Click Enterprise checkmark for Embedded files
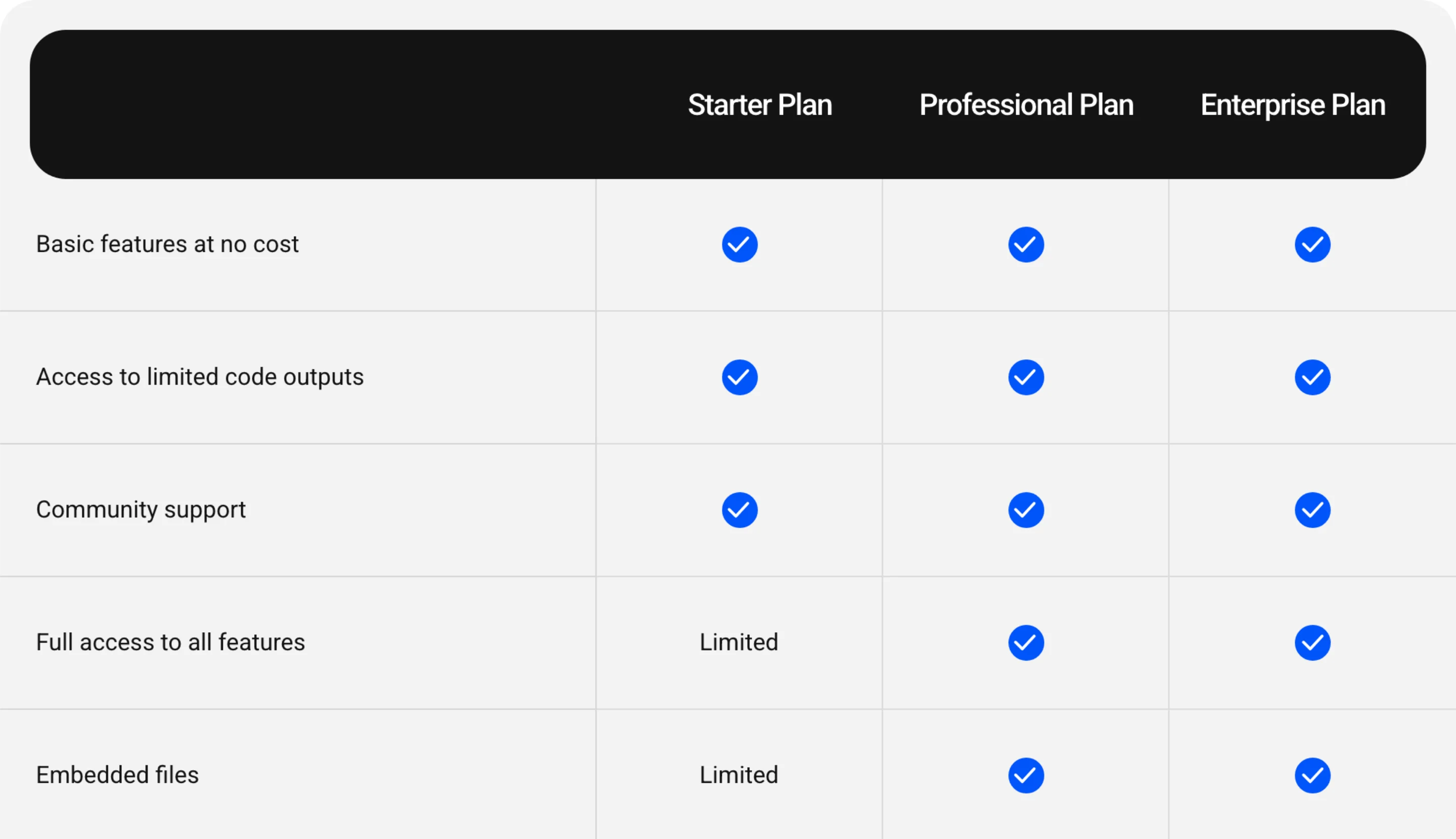Viewport: 1456px width, 839px height. click(1312, 775)
